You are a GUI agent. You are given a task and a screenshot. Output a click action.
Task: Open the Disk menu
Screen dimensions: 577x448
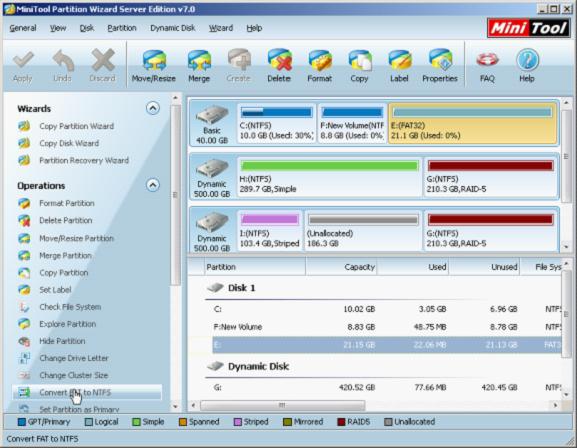click(87, 28)
